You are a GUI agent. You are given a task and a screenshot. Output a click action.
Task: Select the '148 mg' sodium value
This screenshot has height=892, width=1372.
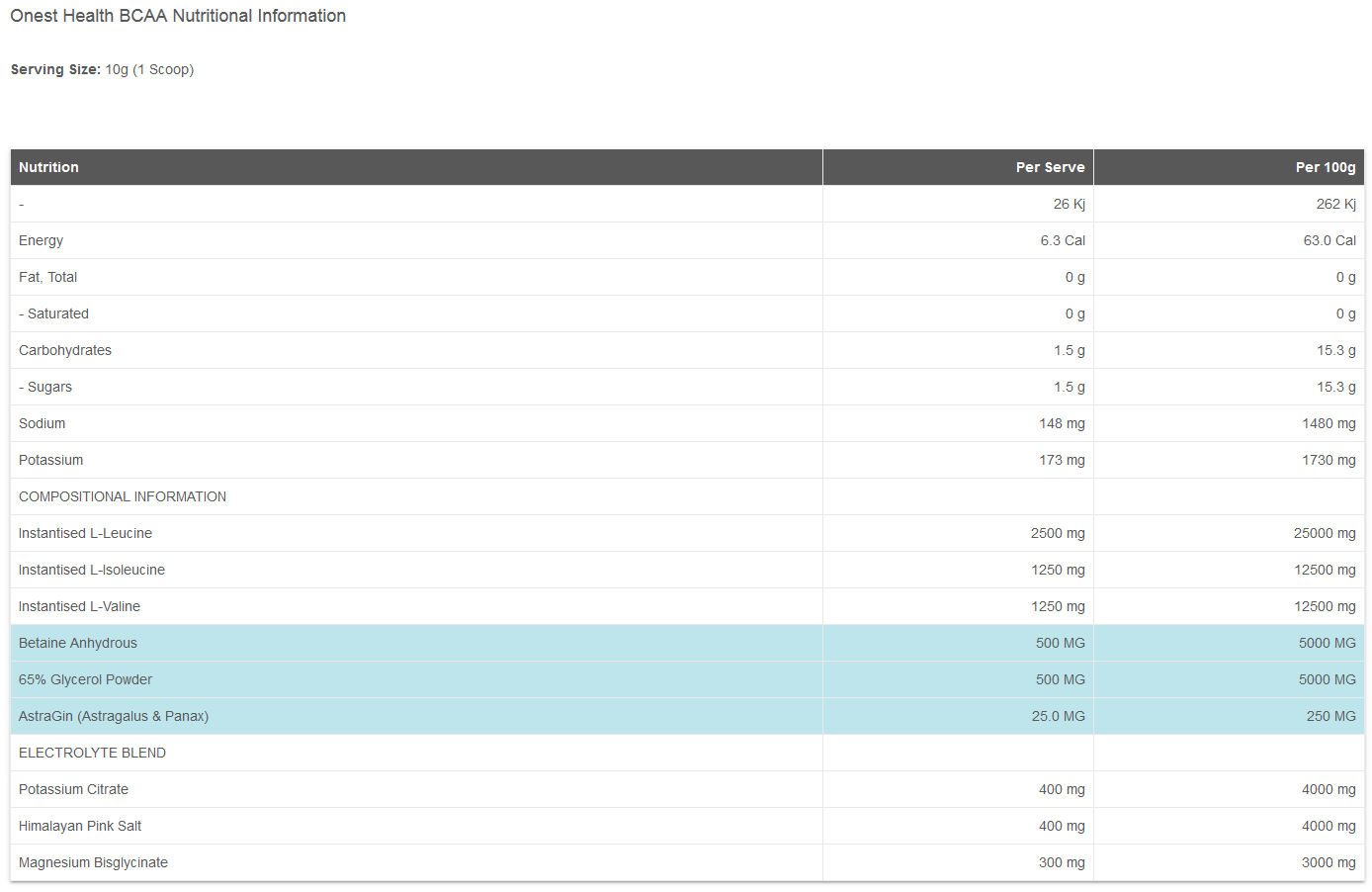pos(1062,423)
